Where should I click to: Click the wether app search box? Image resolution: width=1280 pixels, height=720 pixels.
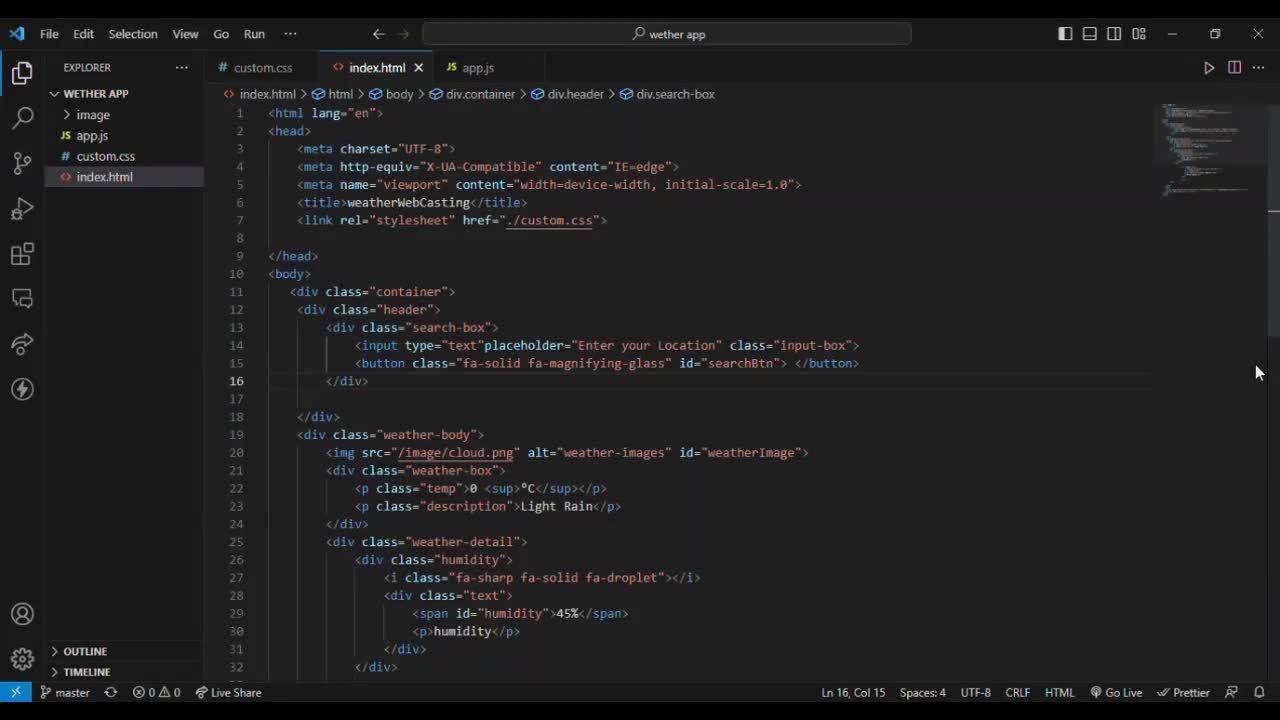pos(667,34)
